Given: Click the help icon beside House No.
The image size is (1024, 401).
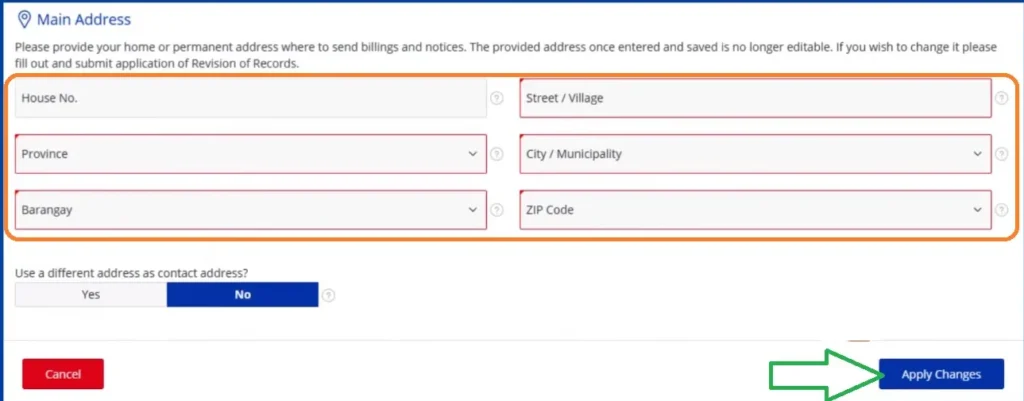Looking at the screenshot, I should (496, 99).
